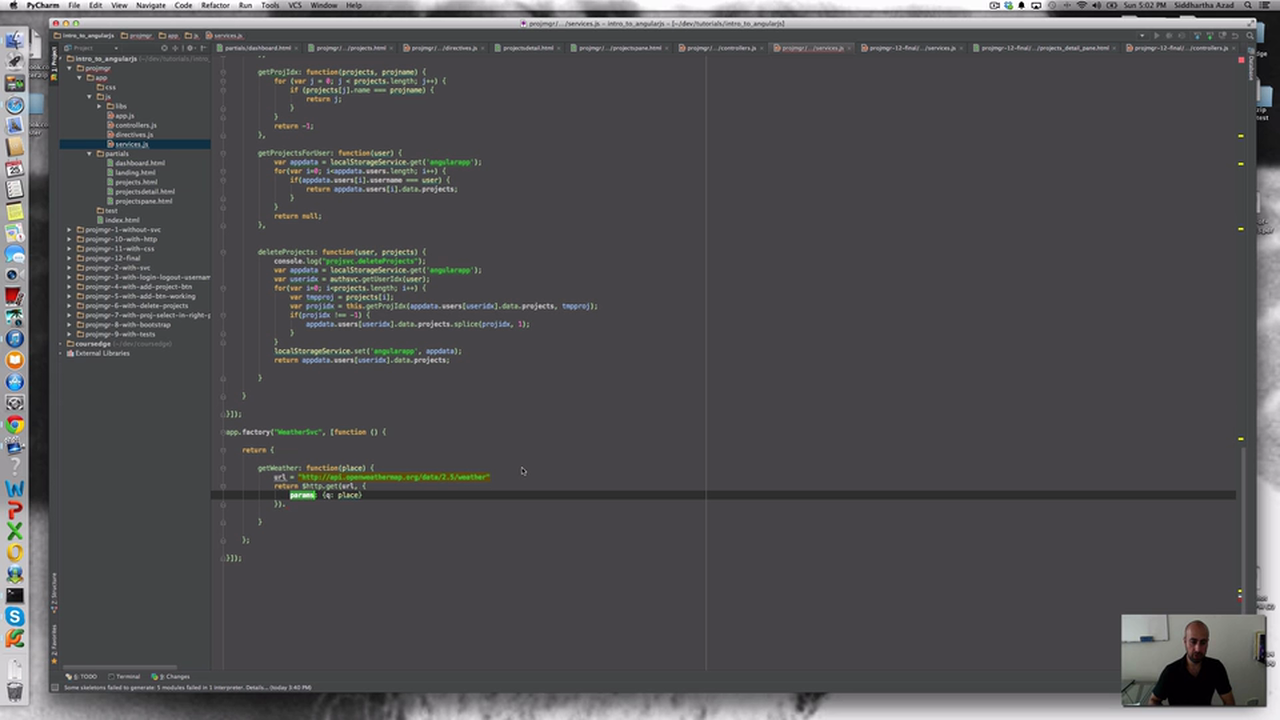
Task: Open the Terminal tool window button
Action: click(x=124, y=677)
